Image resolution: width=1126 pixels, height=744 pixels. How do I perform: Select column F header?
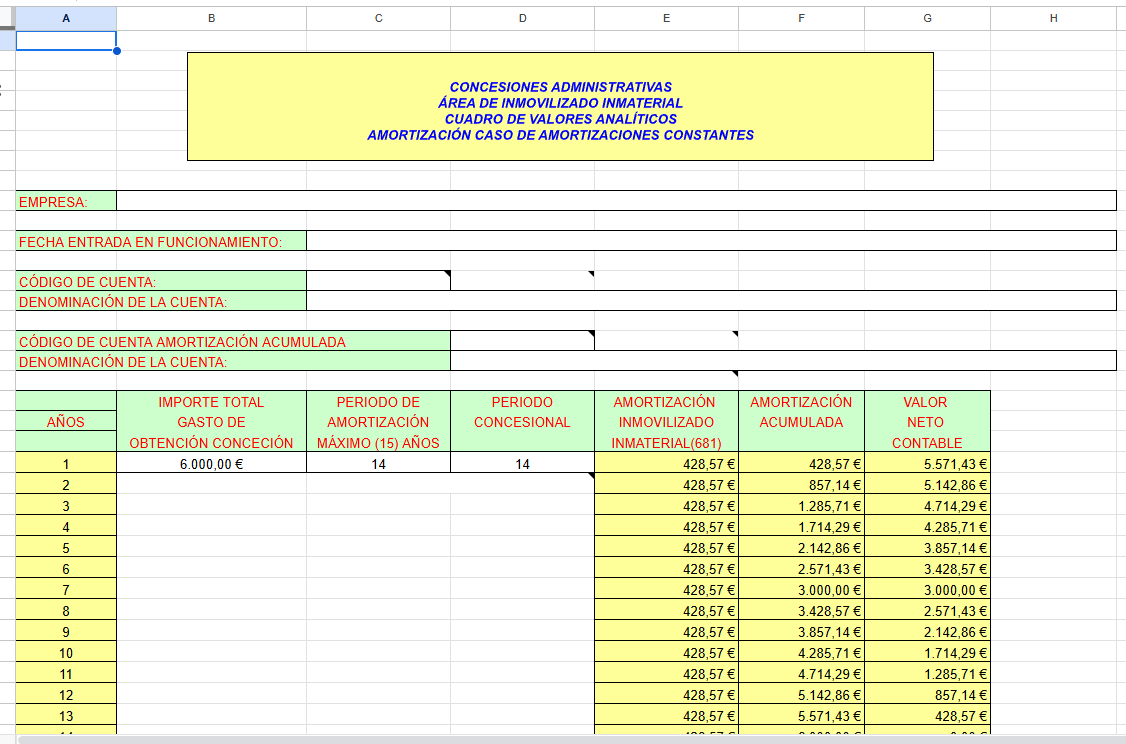click(x=801, y=18)
